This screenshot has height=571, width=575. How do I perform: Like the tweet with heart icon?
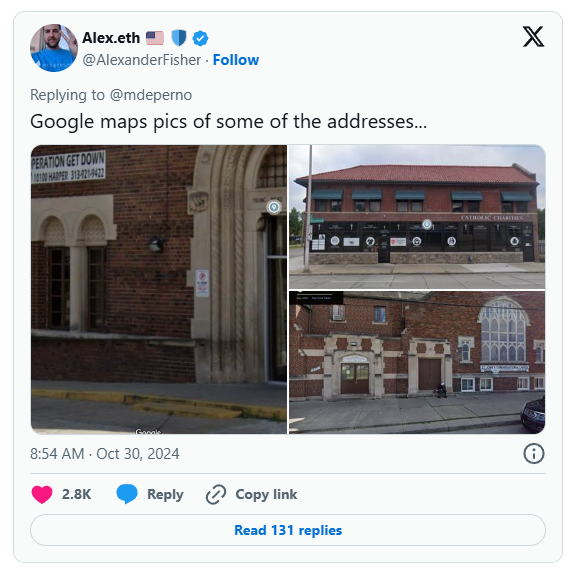click(x=42, y=494)
